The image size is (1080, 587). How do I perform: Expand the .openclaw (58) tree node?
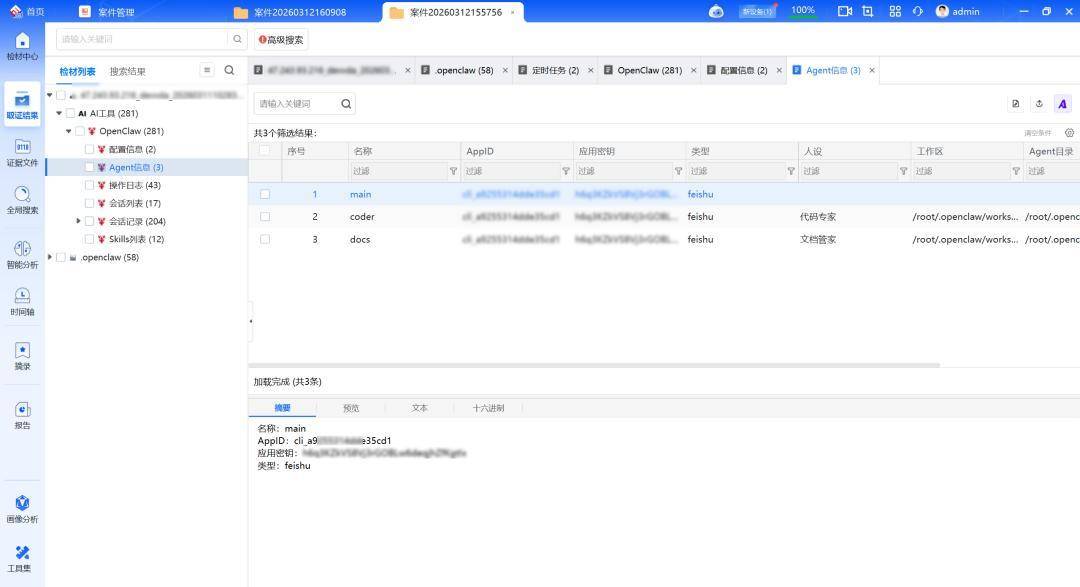tap(50, 258)
